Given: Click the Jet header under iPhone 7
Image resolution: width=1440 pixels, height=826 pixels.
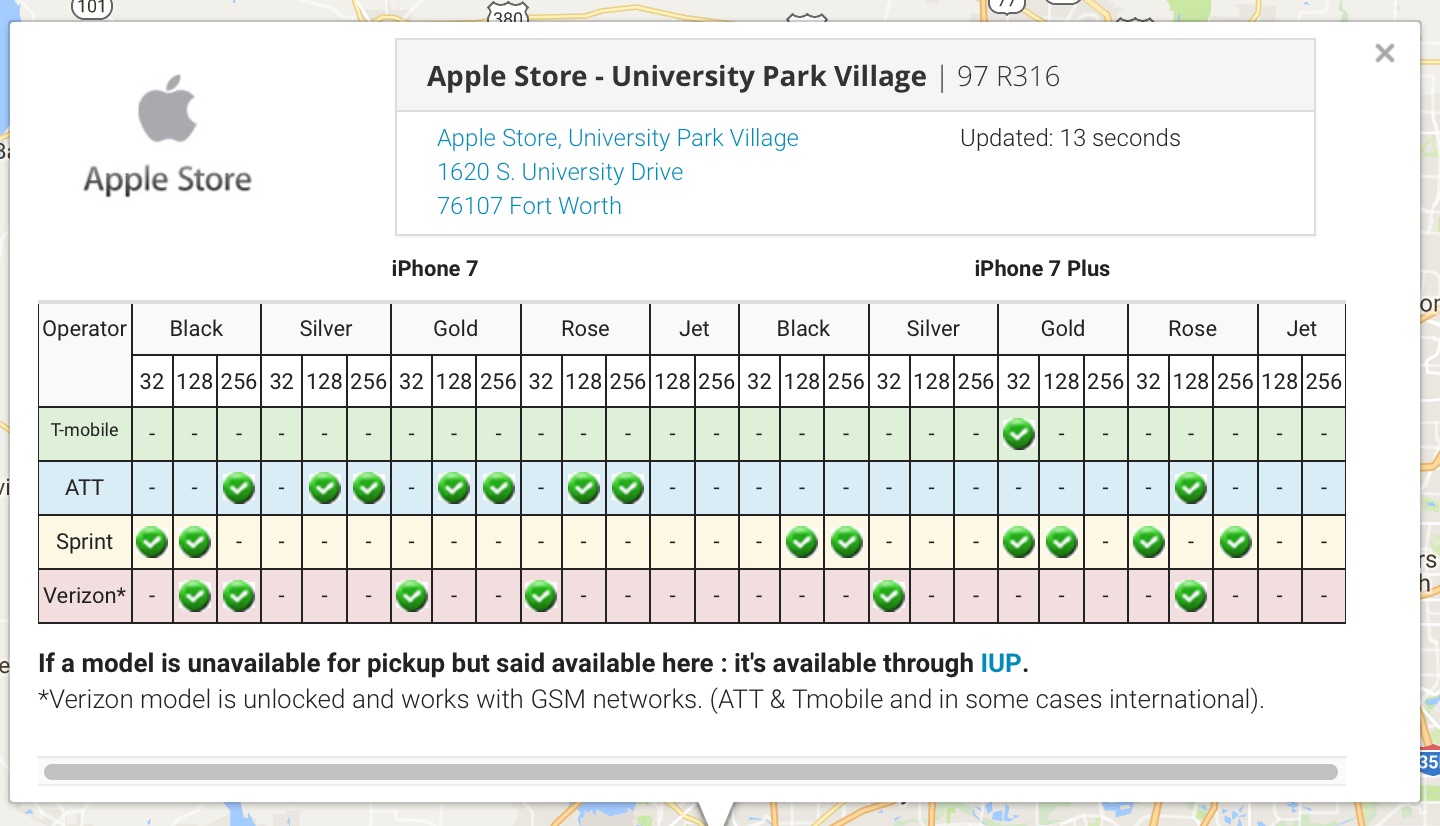Looking at the screenshot, I should click(x=694, y=329).
